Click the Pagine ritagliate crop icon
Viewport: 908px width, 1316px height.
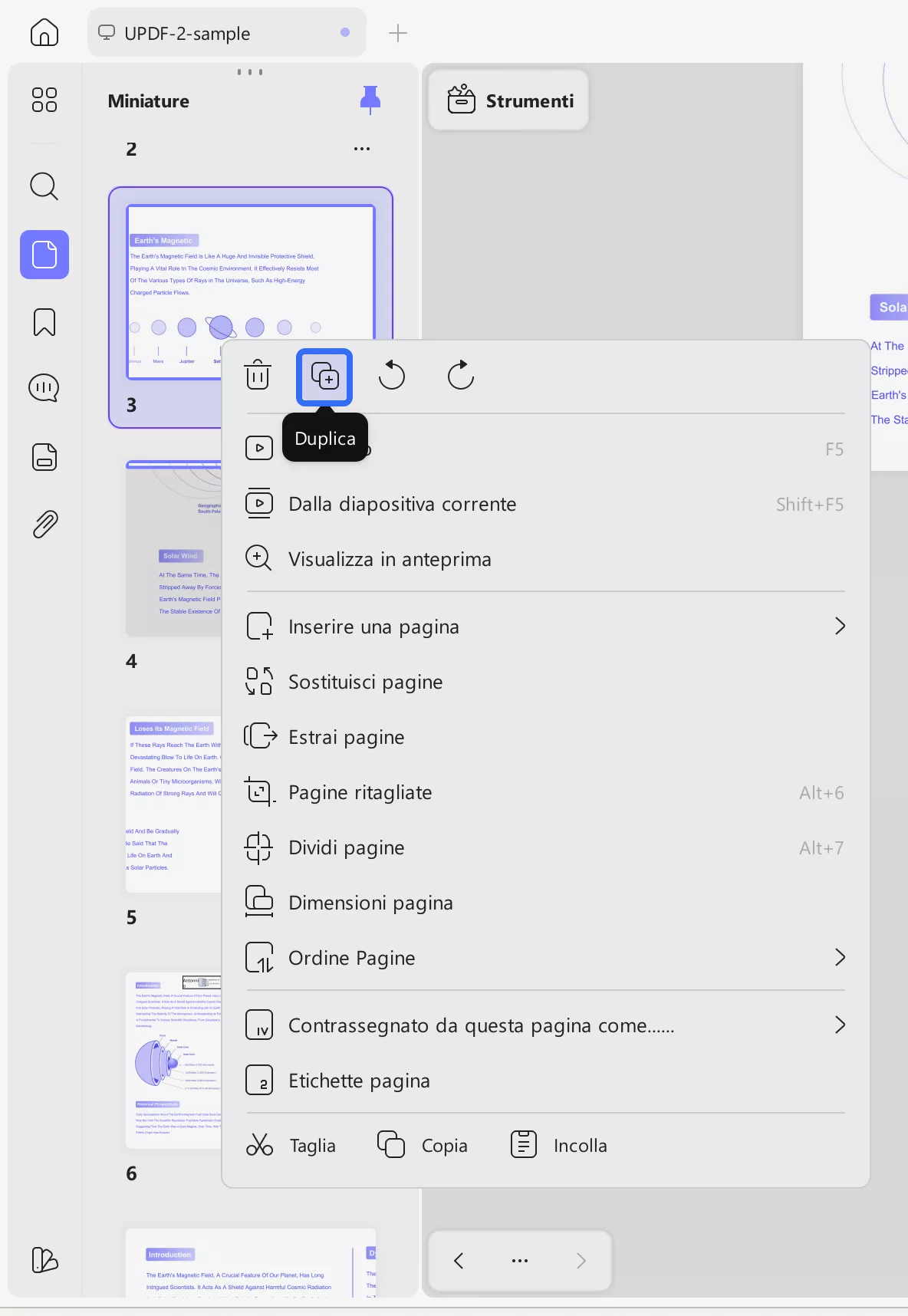coord(259,792)
